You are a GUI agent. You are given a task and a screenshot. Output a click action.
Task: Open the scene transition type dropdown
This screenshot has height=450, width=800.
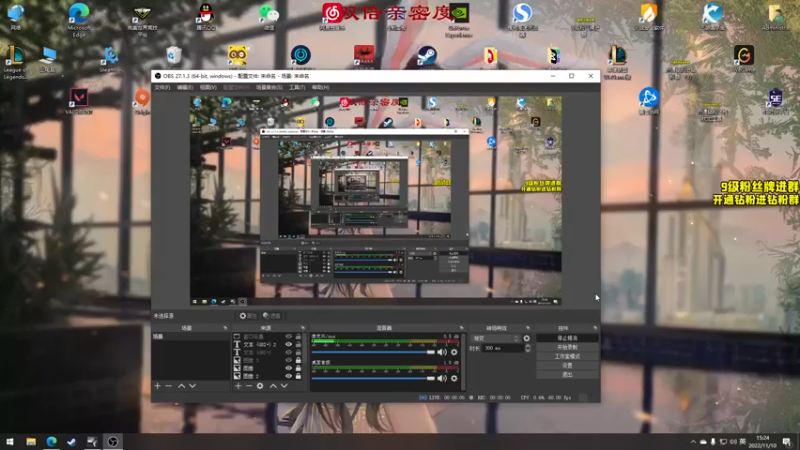coord(495,338)
